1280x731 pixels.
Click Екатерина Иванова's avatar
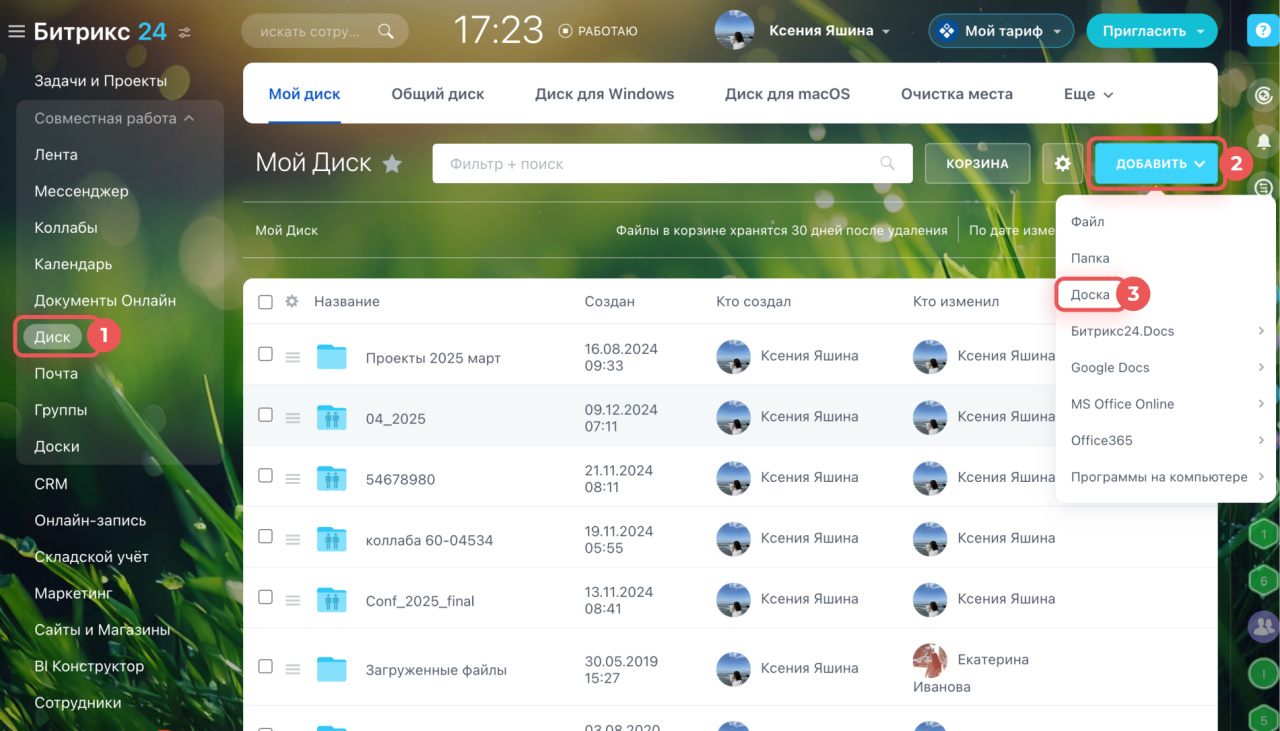click(930, 660)
